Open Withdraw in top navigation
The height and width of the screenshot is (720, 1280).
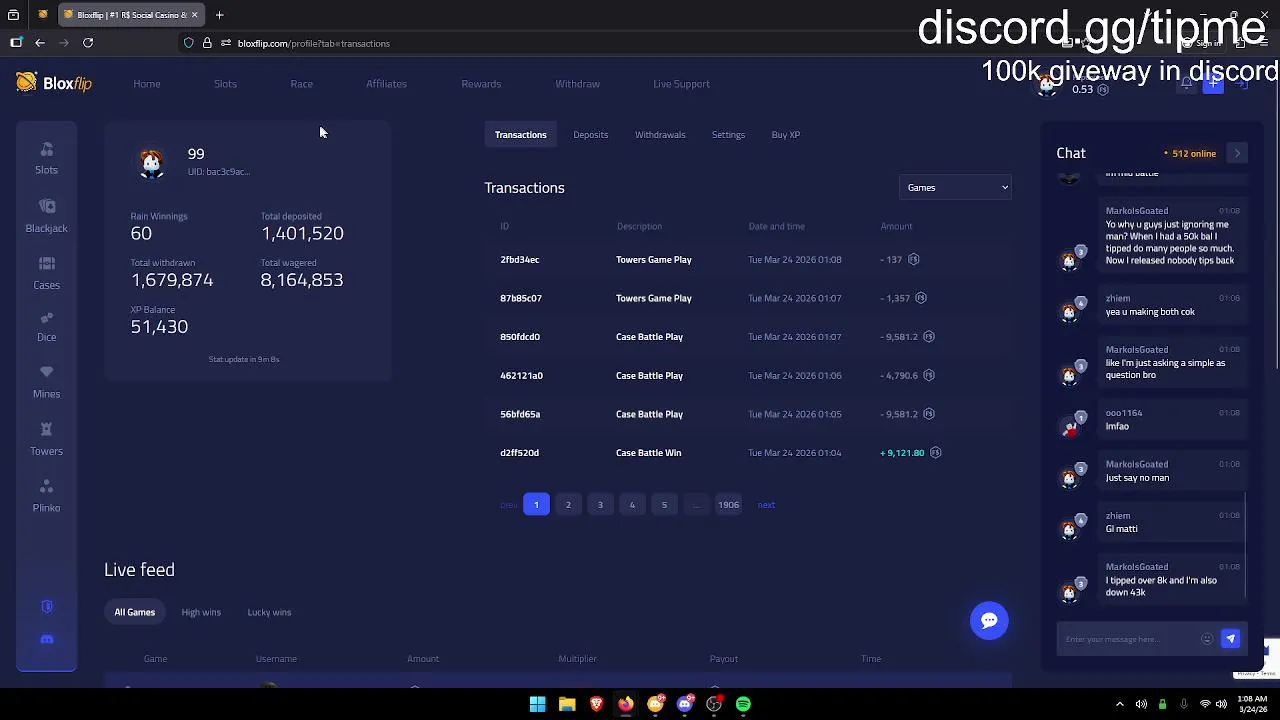[x=577, y=84]
